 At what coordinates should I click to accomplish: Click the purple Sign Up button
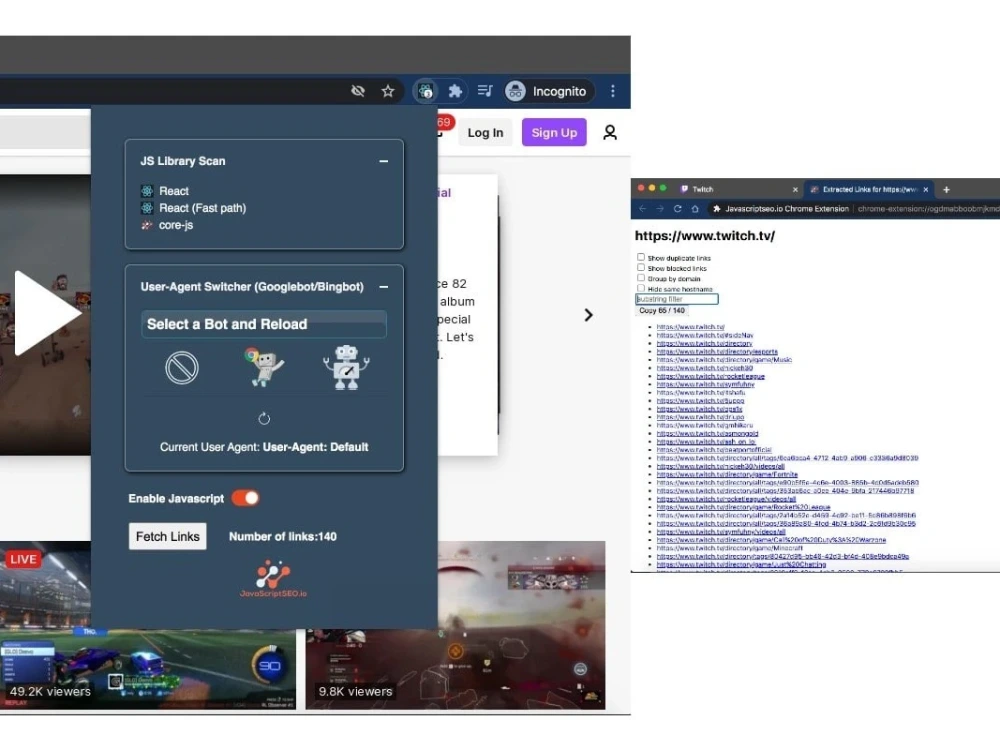(x=554, y=133)
